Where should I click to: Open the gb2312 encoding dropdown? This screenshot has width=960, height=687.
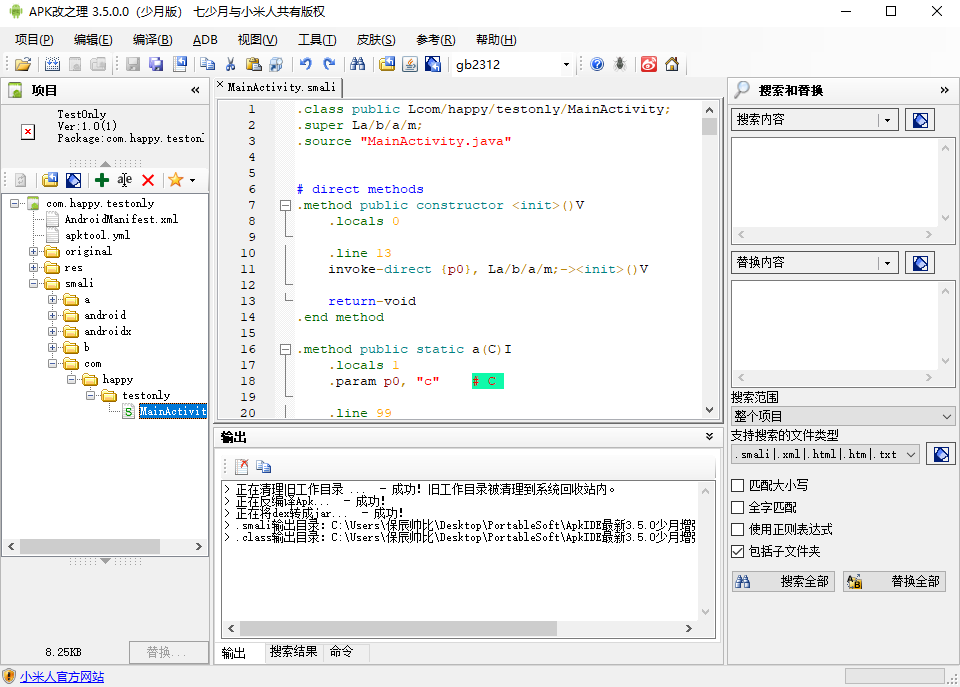click(x=566, y=65)
